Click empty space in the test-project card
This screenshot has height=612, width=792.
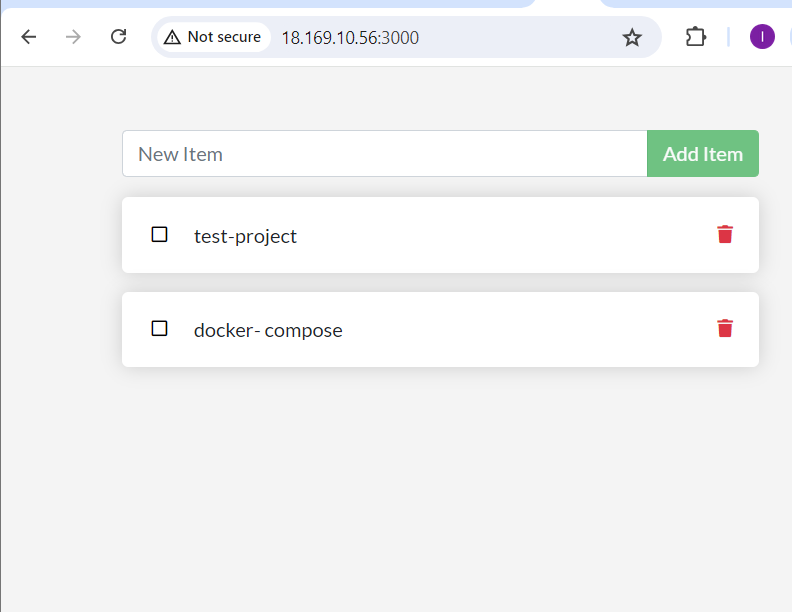500,236
